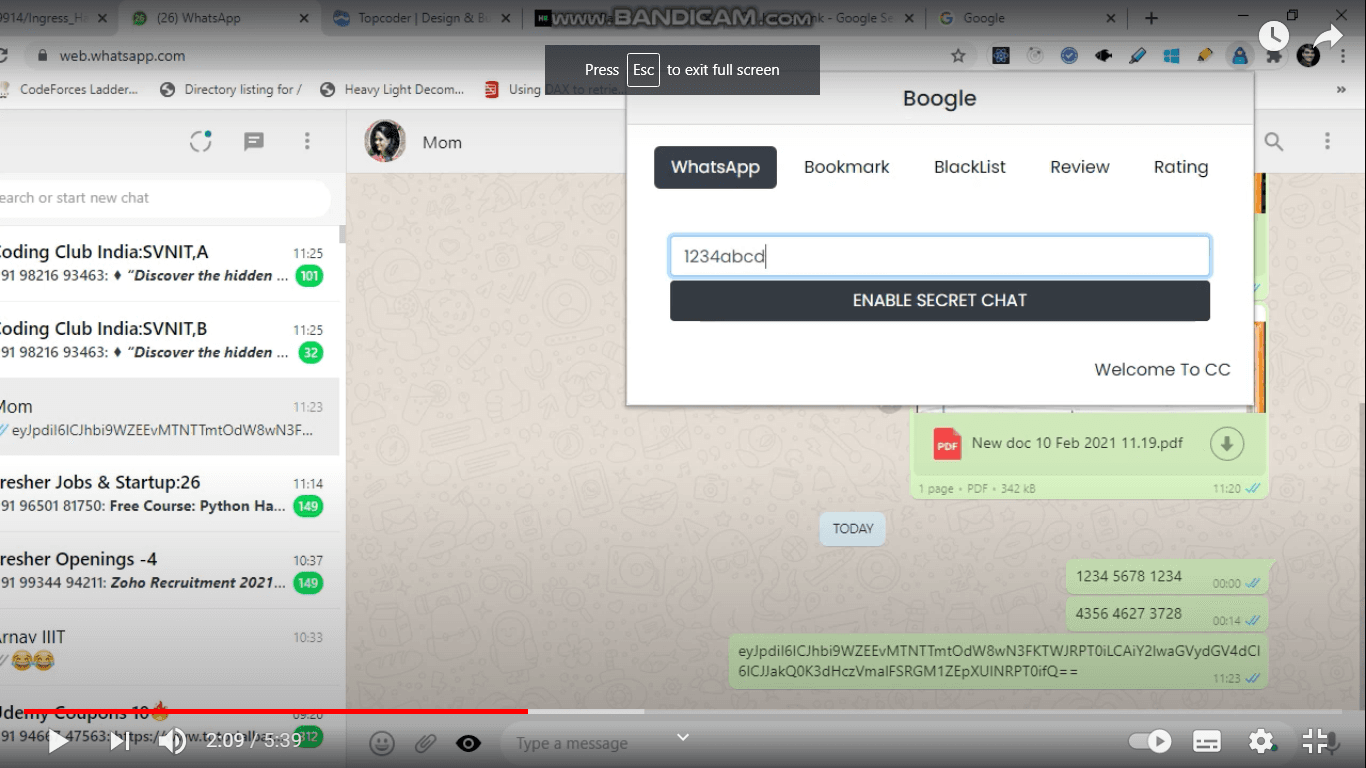Click YouTube Watch later clock icon

point(1274,37)
